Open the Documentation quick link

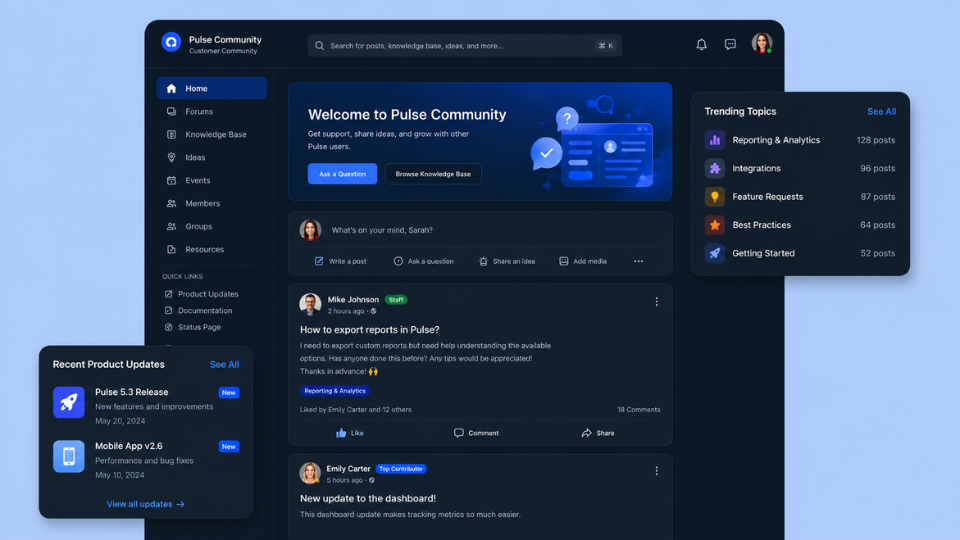click(x=199, y=310)
